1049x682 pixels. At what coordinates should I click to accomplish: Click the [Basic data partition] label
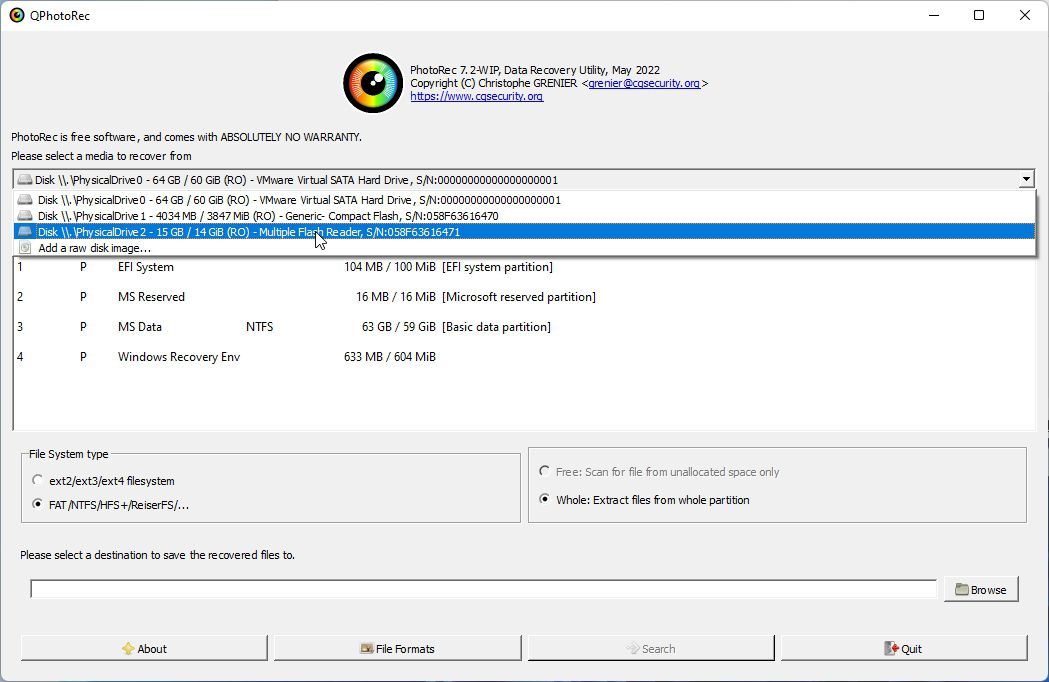click(496, 327)
